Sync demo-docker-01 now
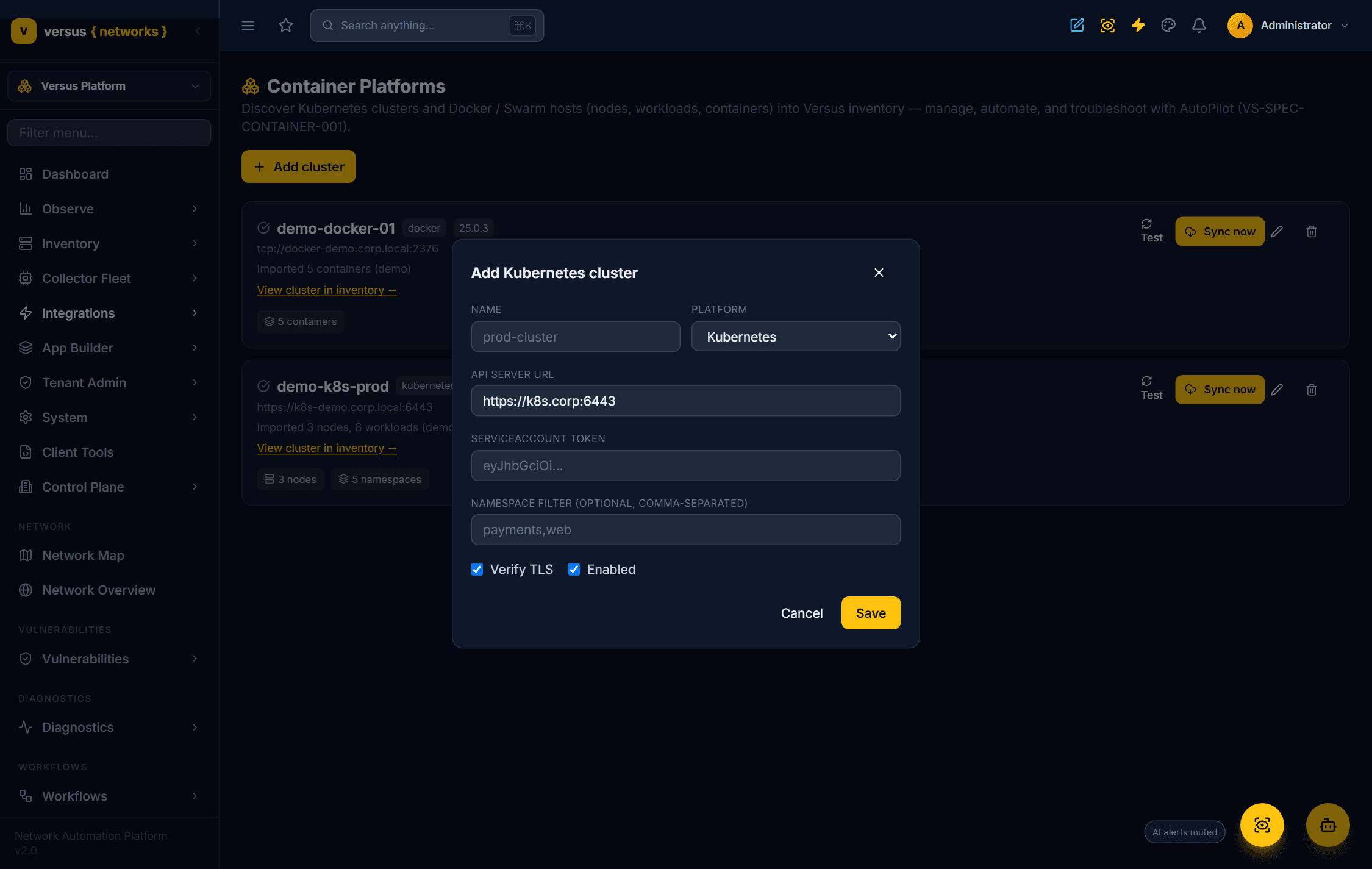This screenshot has width=1372, height=869. point(1220,232)
